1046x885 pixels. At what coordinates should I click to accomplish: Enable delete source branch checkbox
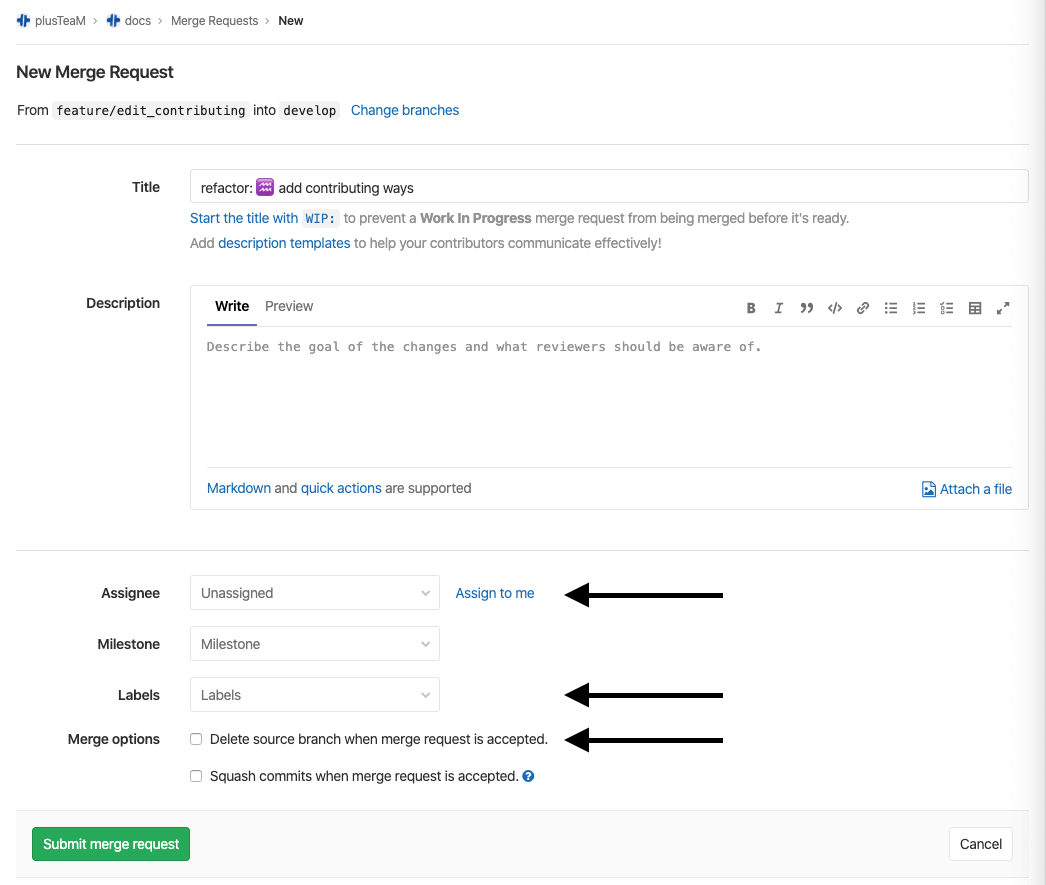197,740
